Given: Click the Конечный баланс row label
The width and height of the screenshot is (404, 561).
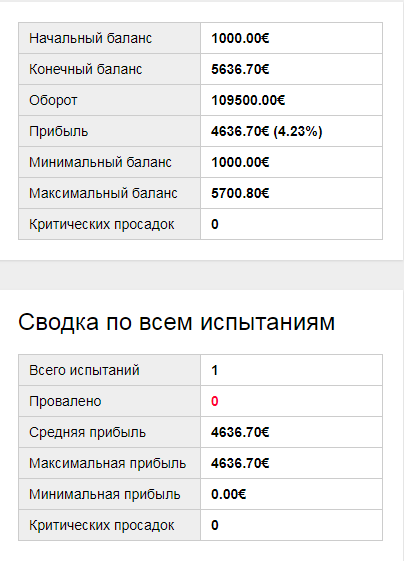Looking at the screenshot, I should [86, 69].
